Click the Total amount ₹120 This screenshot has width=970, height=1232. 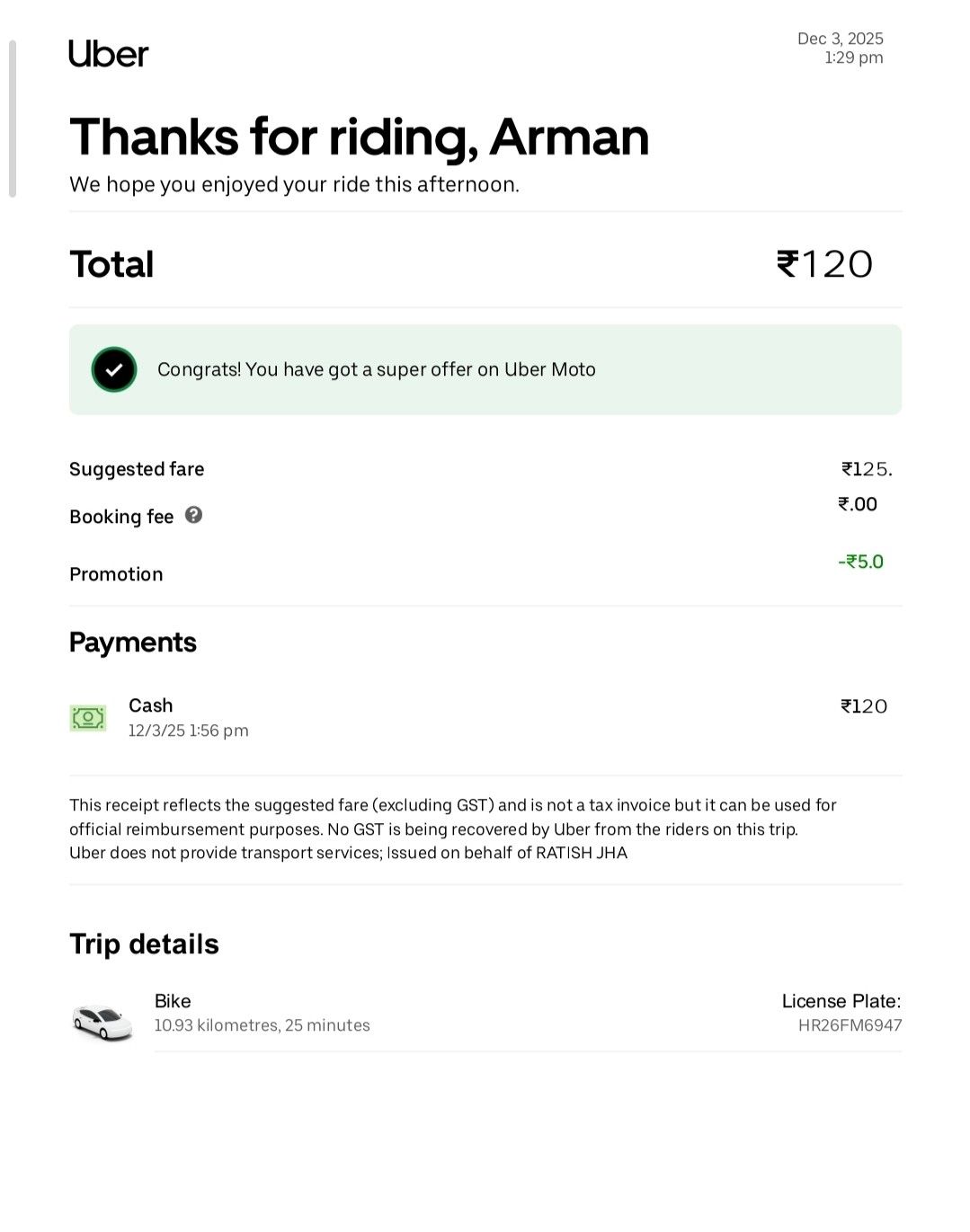tap(824, 264)
